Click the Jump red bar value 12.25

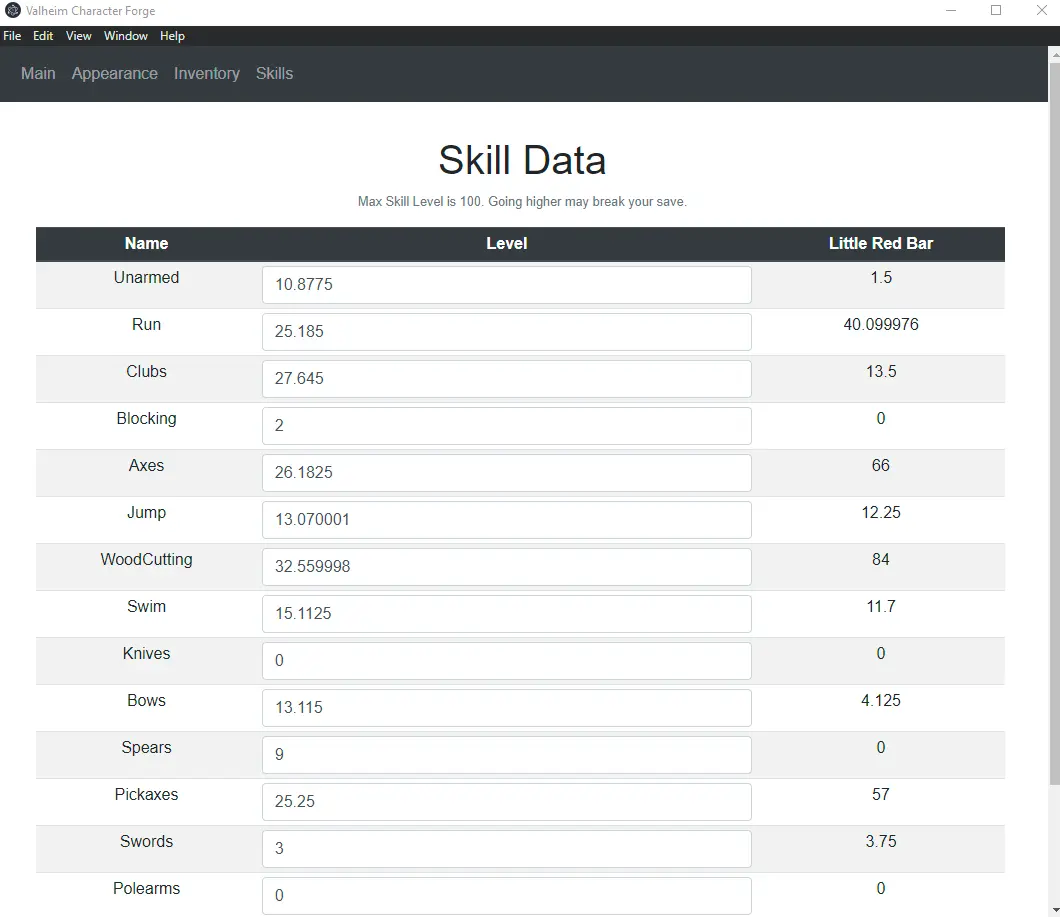pos(881,513)
